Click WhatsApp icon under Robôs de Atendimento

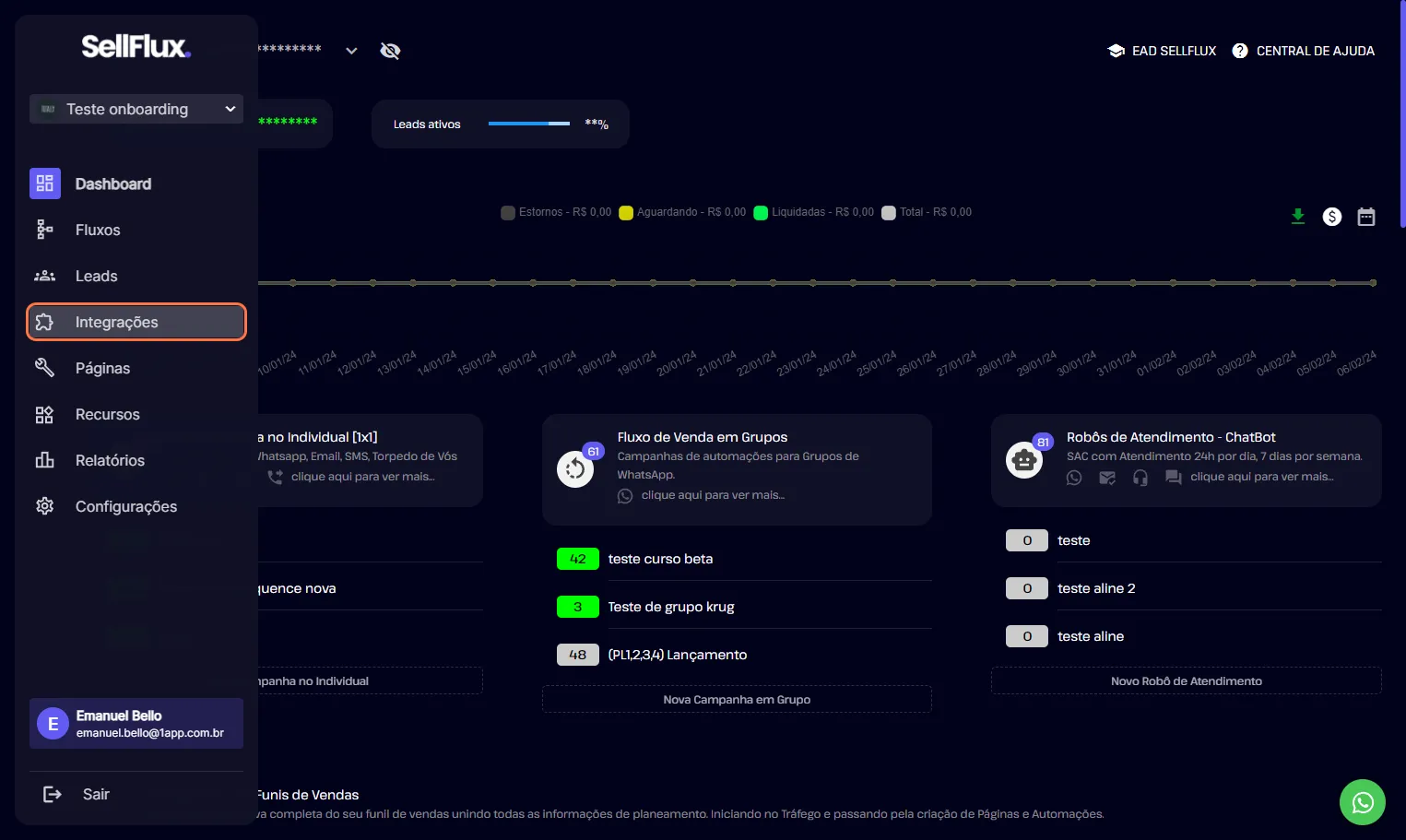coord(1074,477)
